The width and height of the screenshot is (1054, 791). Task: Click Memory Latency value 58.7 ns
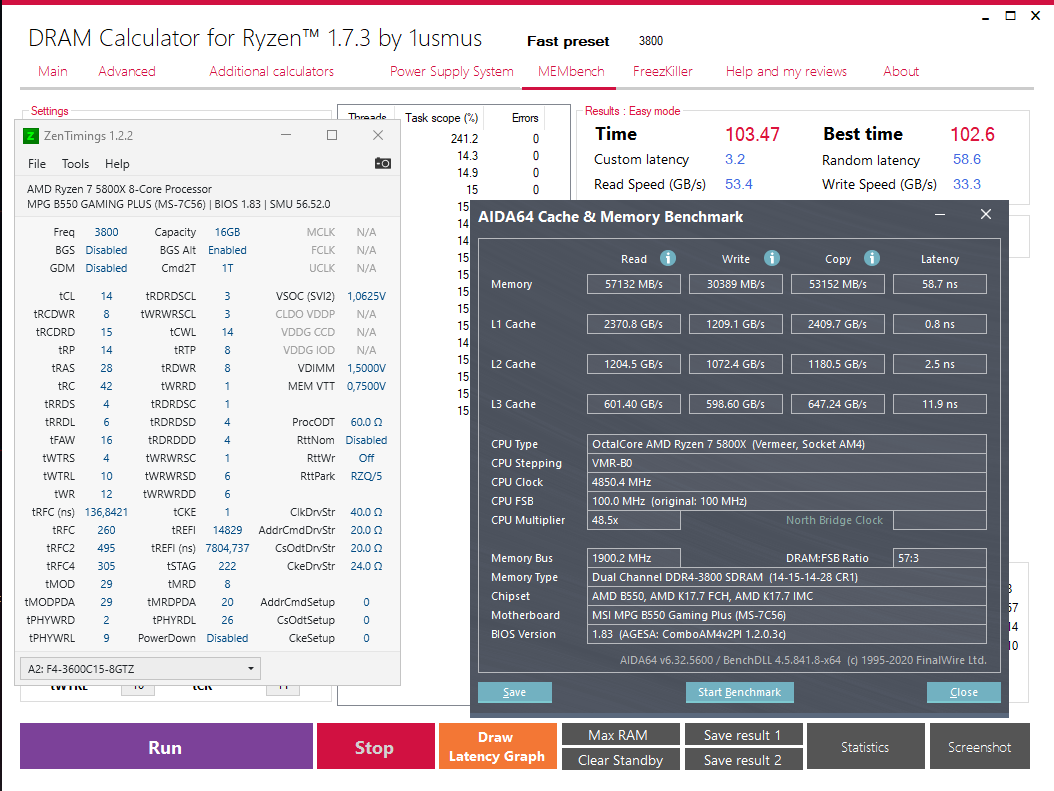pyautogui.click(x=940, y=284)
